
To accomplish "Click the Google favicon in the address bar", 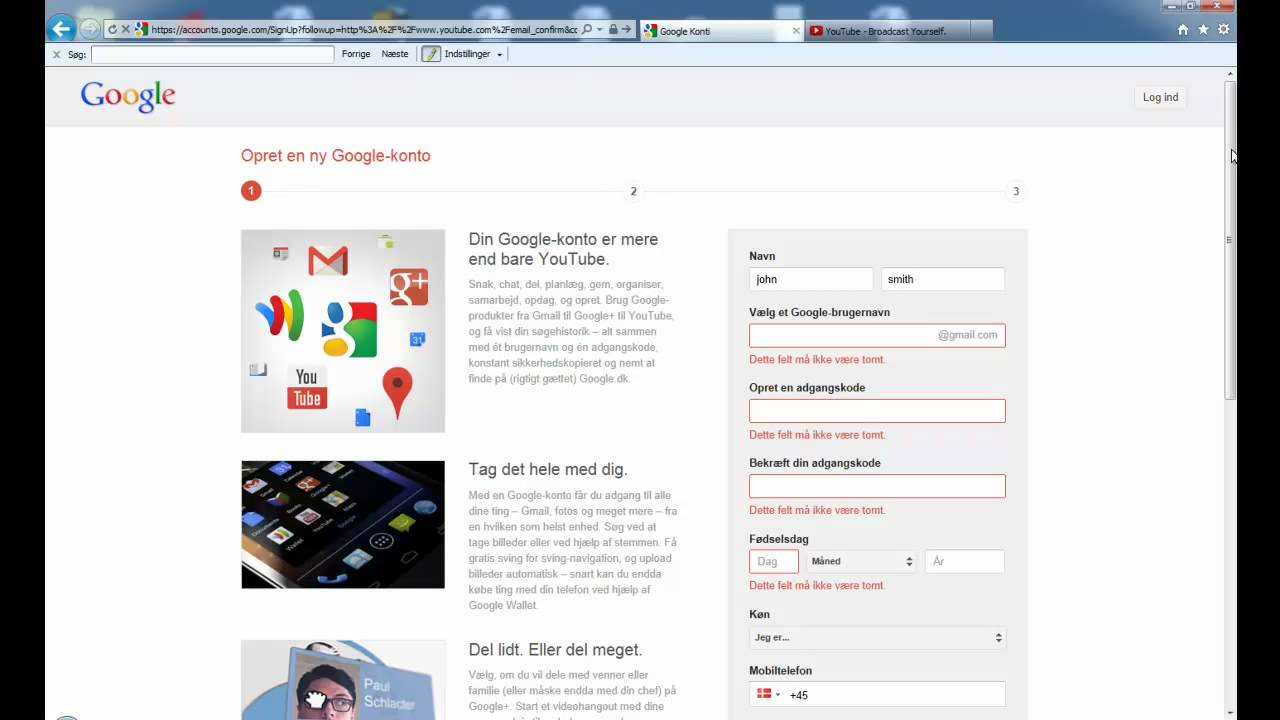I will point(142,30).
